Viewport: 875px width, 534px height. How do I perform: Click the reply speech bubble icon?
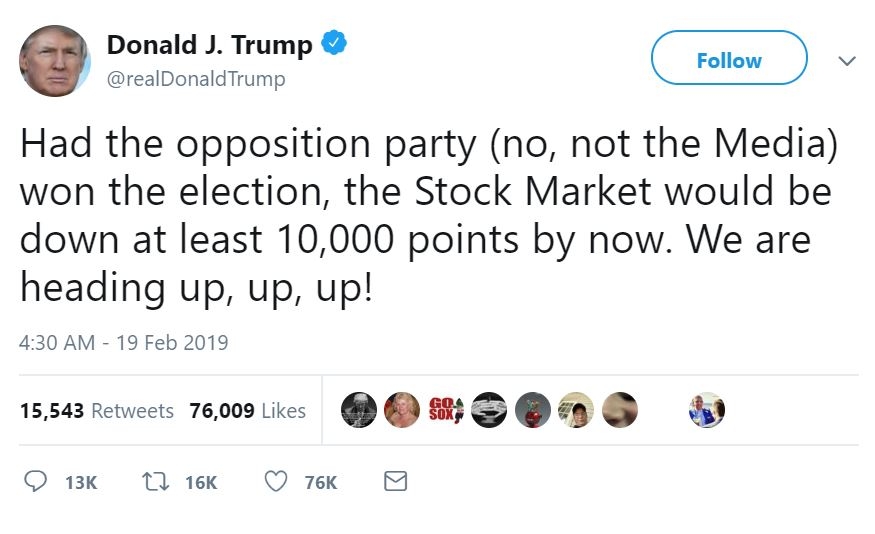35,482
